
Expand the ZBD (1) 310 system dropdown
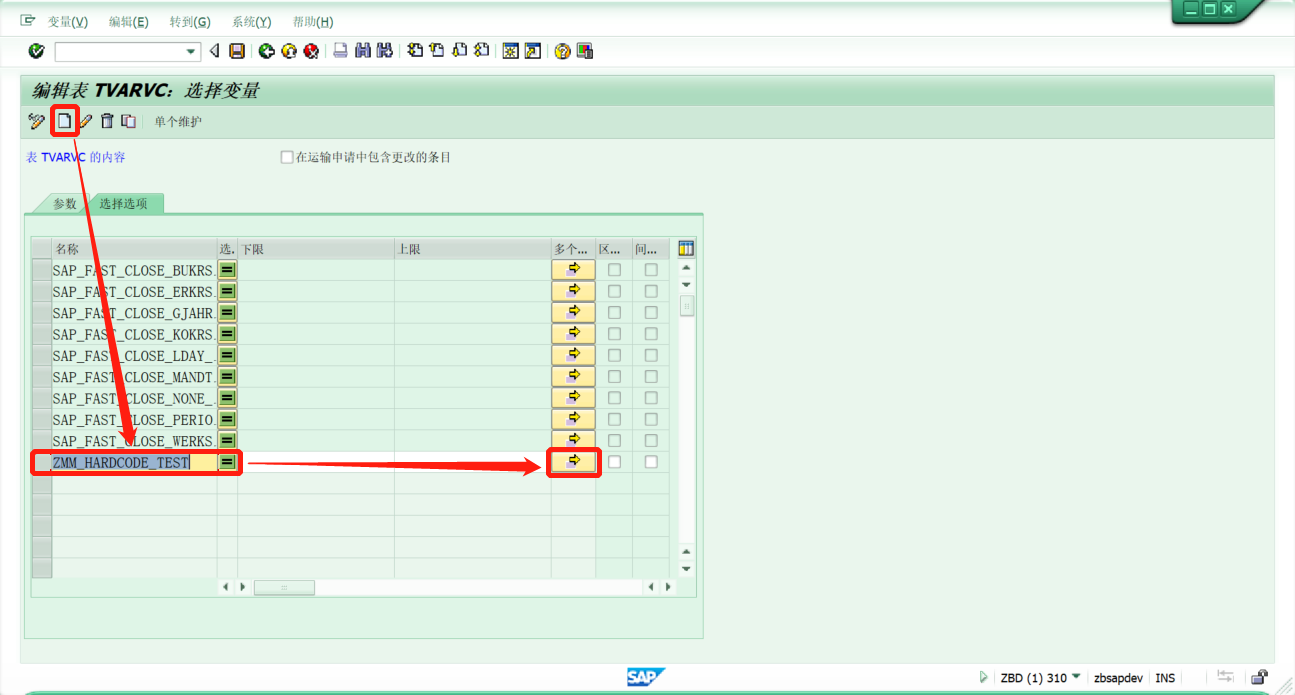[1075, 677]
